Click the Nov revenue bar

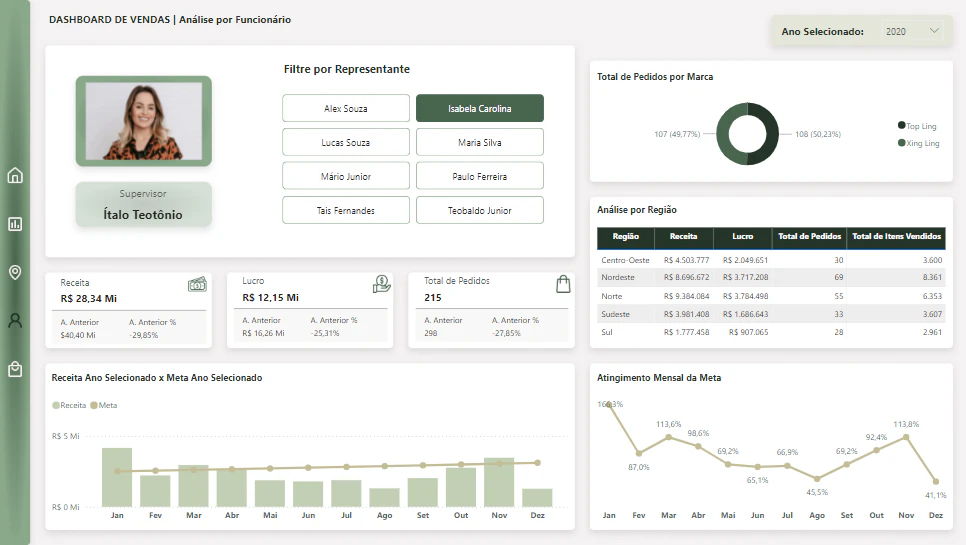tap(499, 482)
